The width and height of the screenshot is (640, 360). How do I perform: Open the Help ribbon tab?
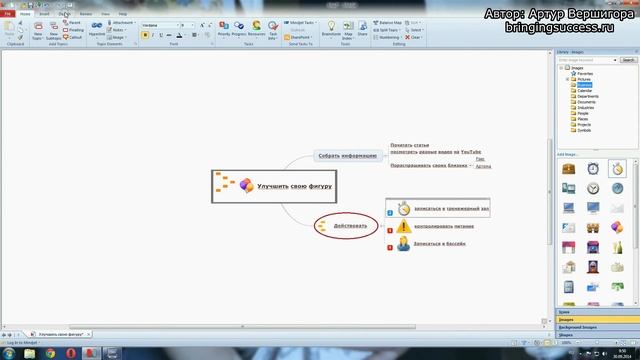pos(122,14)
